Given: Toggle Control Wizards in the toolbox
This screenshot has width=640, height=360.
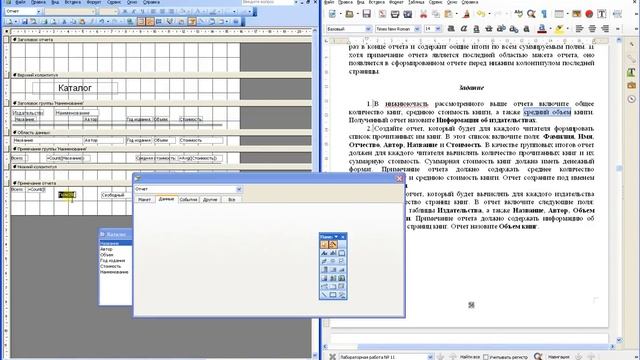Looking at the screenshot, I should click(x=333, y=244).
